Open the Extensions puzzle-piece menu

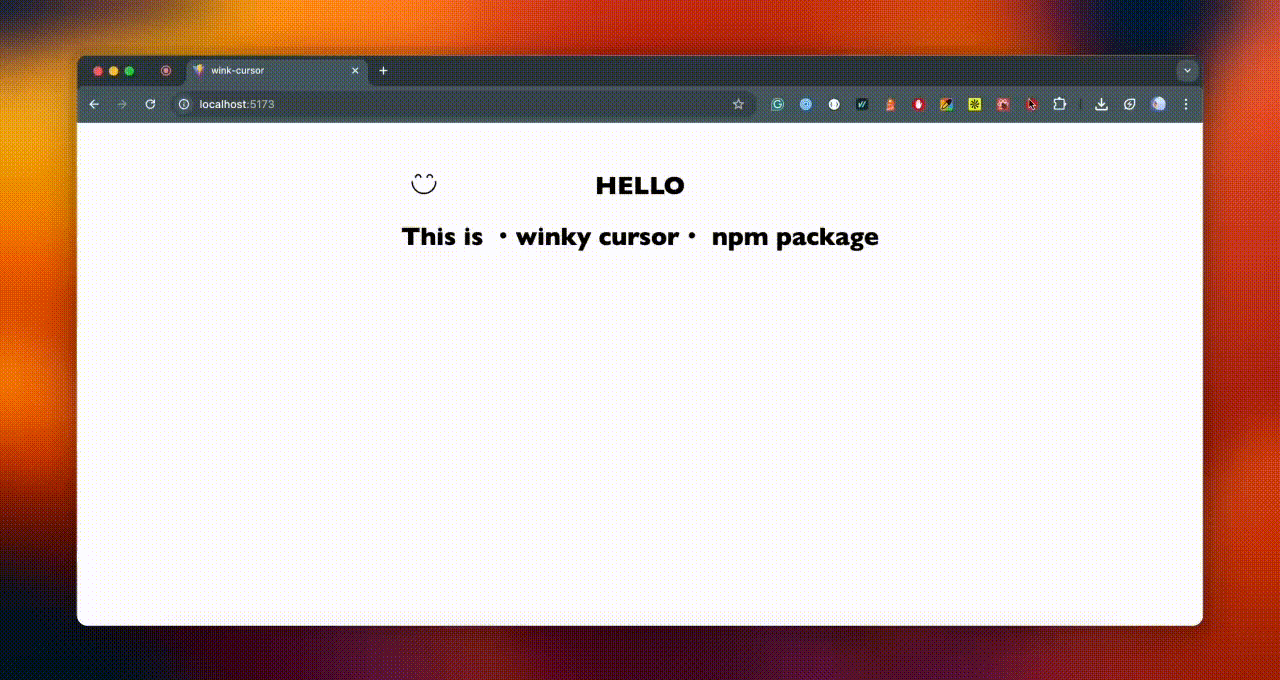[x=1059, y=104]
